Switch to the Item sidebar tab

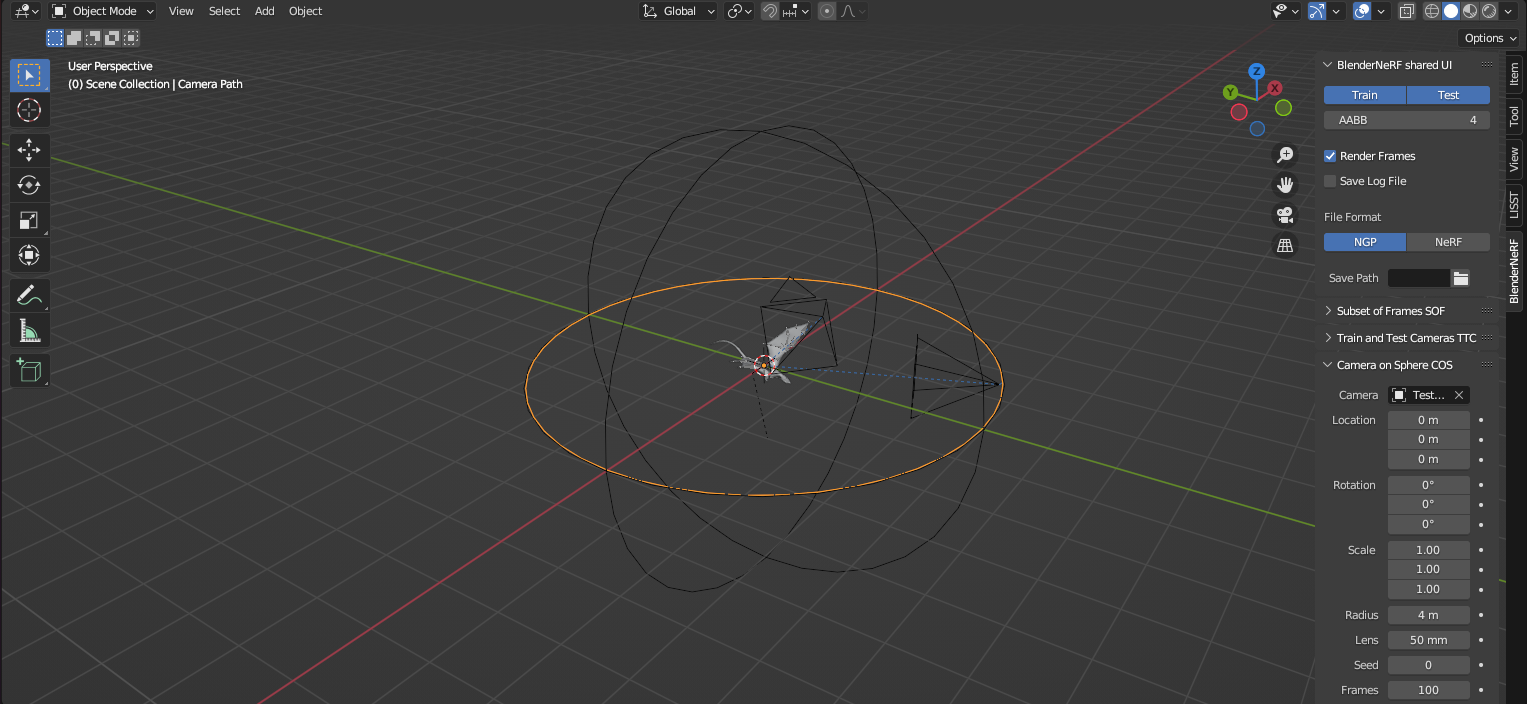point(1514,73)
